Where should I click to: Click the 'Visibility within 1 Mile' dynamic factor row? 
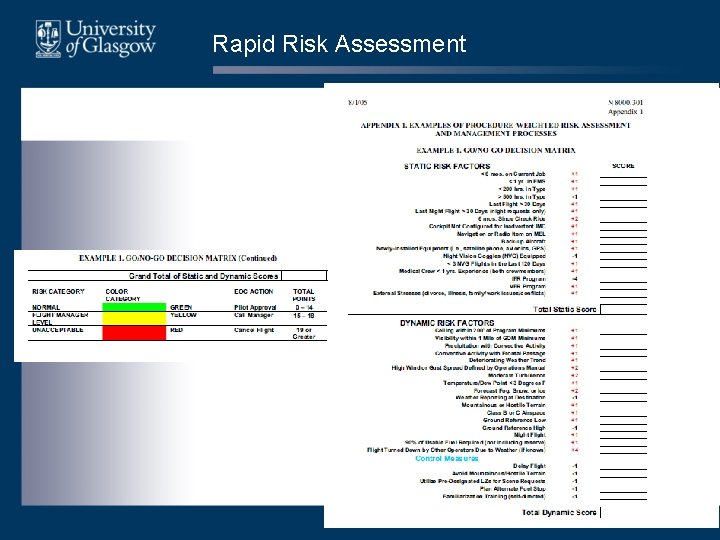coord(490,338)
